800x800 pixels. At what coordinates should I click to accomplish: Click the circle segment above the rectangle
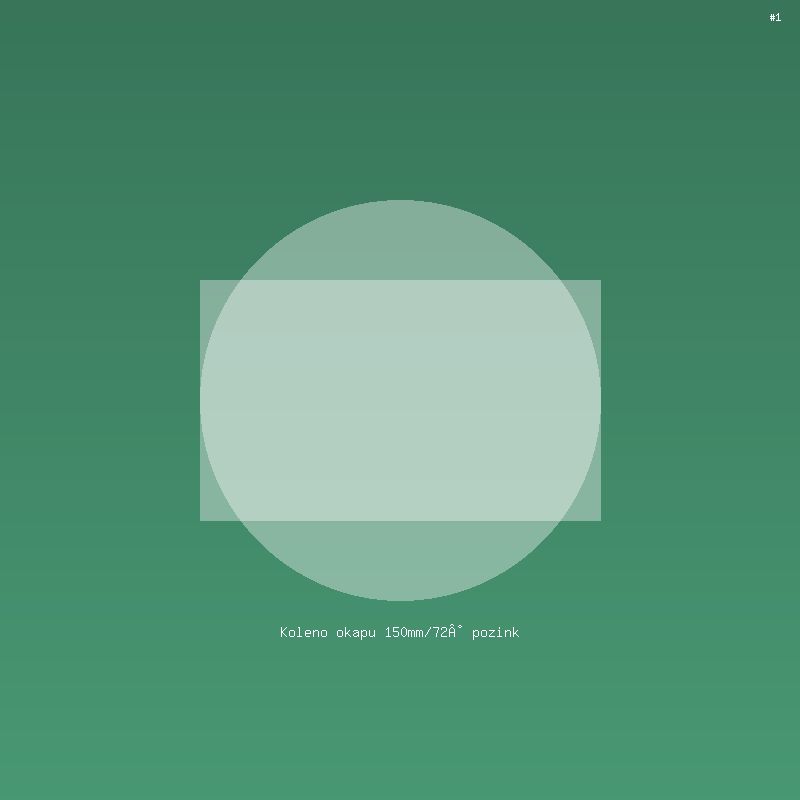click(x=400, y=240)
